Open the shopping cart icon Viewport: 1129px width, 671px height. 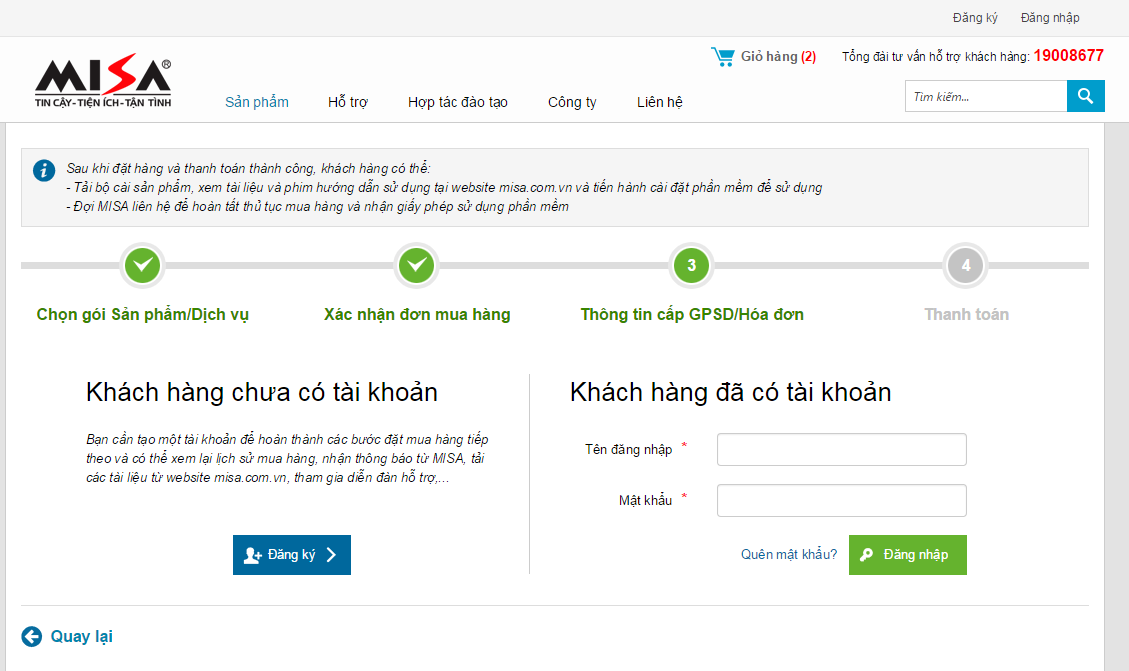722,57
